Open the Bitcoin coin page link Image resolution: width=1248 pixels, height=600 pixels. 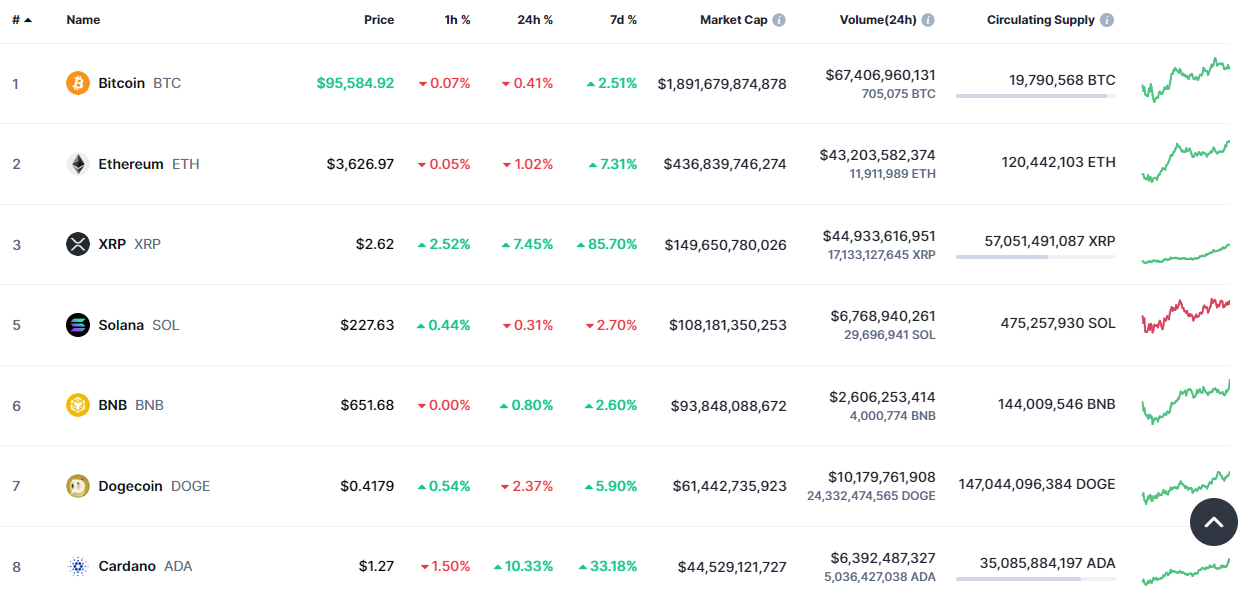tap(140, 83)
